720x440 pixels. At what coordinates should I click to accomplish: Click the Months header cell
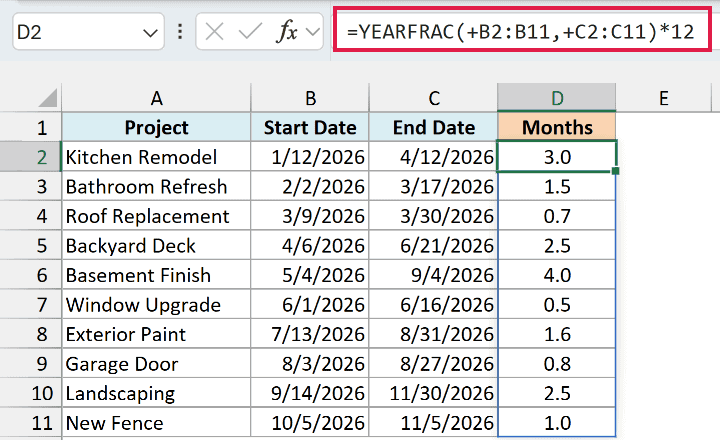(557, 127)
